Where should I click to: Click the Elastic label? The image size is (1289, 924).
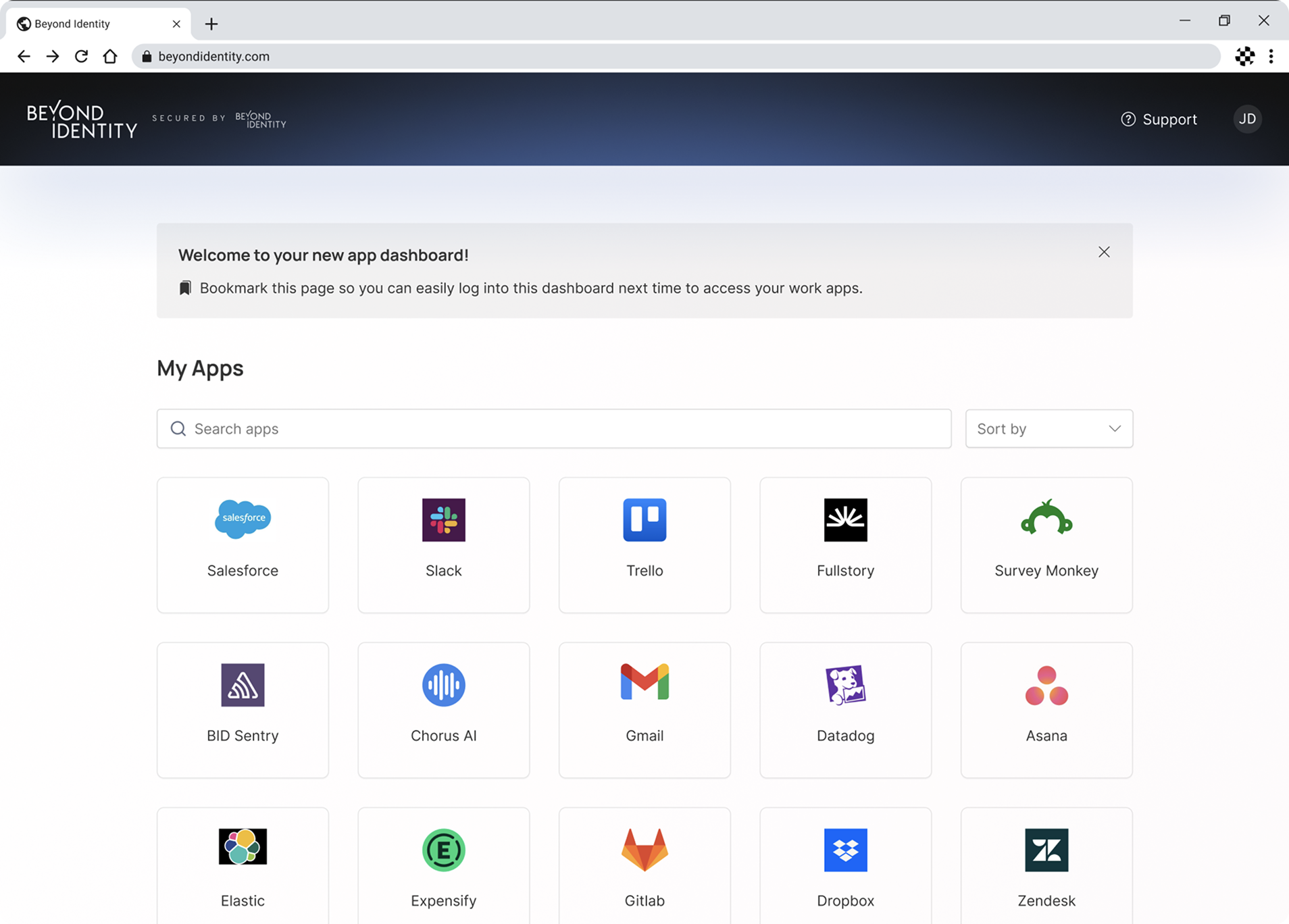click(243, 900)
